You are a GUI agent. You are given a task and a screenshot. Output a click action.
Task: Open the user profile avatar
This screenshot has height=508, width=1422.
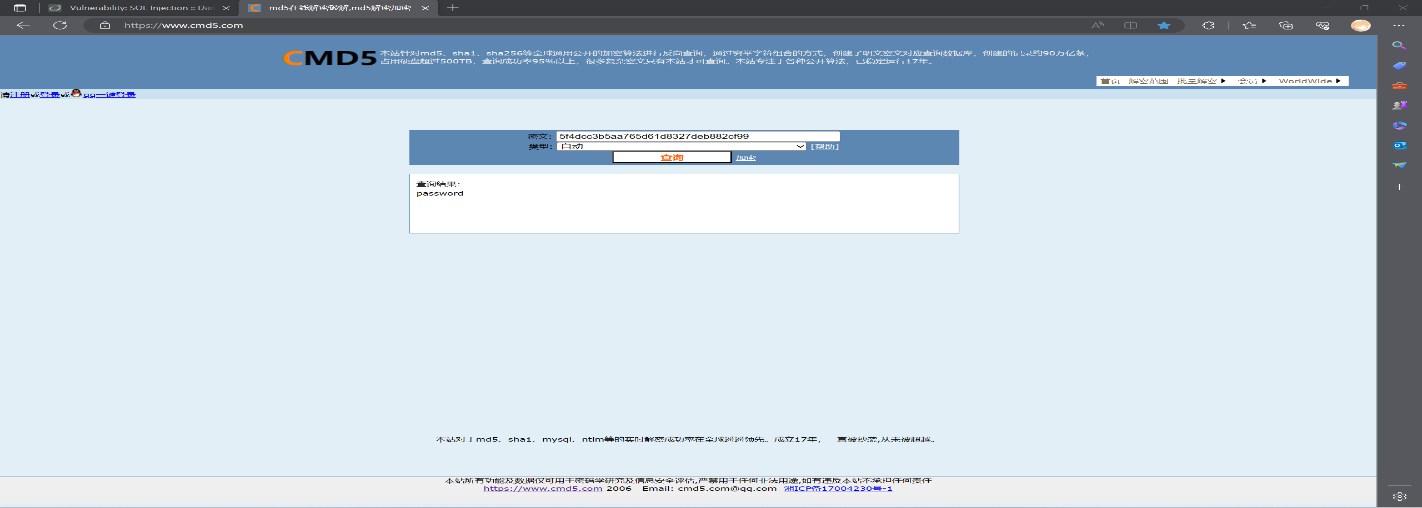point(1360,25)
